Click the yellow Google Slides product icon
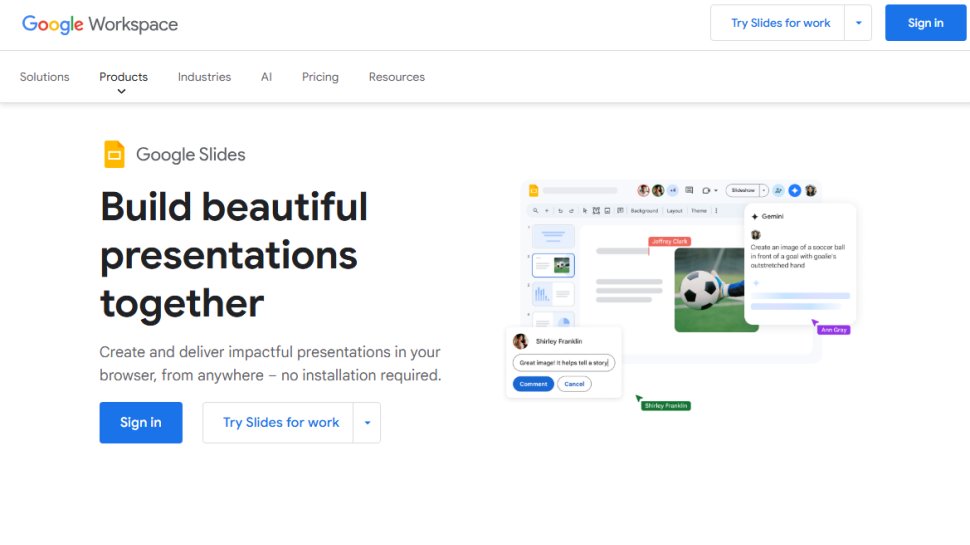 [114, 155]
